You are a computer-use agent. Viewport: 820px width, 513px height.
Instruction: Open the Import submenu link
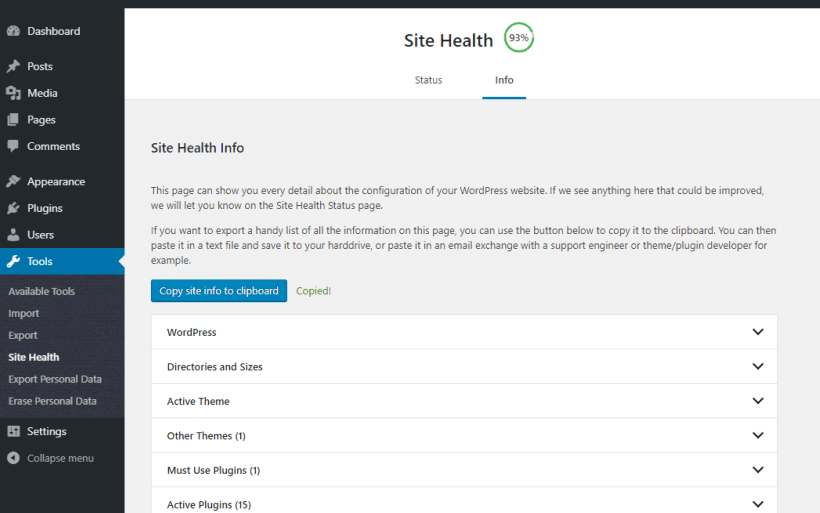pos(24,313)
